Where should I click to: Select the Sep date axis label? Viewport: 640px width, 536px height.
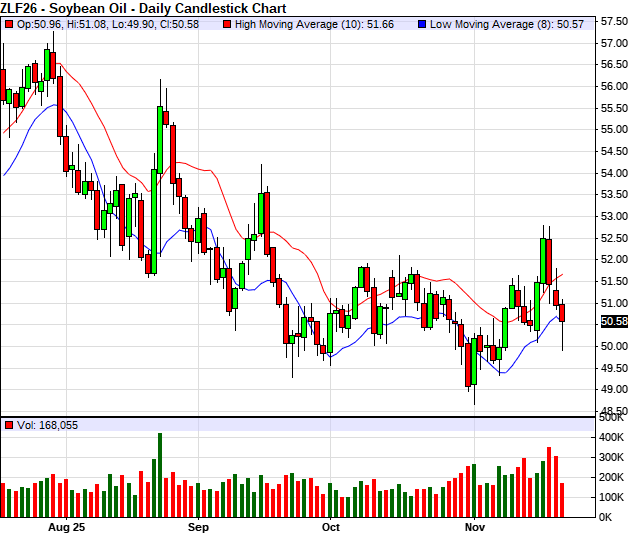tap(198, 526)
